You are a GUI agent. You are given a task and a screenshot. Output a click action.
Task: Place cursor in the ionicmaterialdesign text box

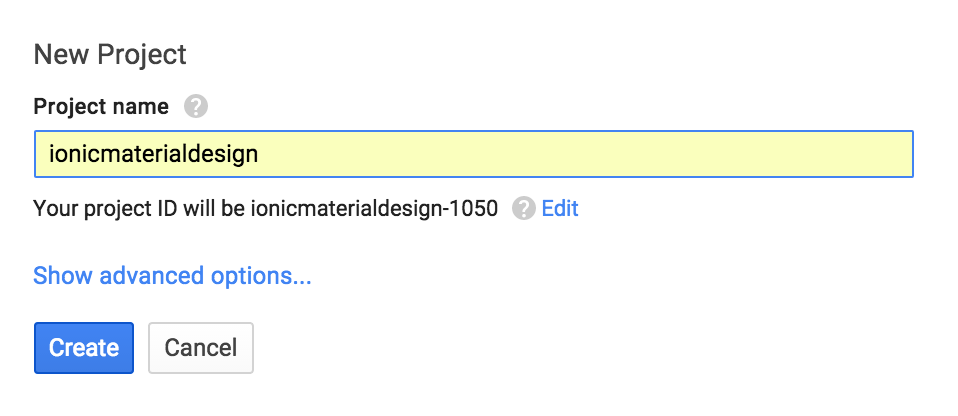tap(473, 154)
